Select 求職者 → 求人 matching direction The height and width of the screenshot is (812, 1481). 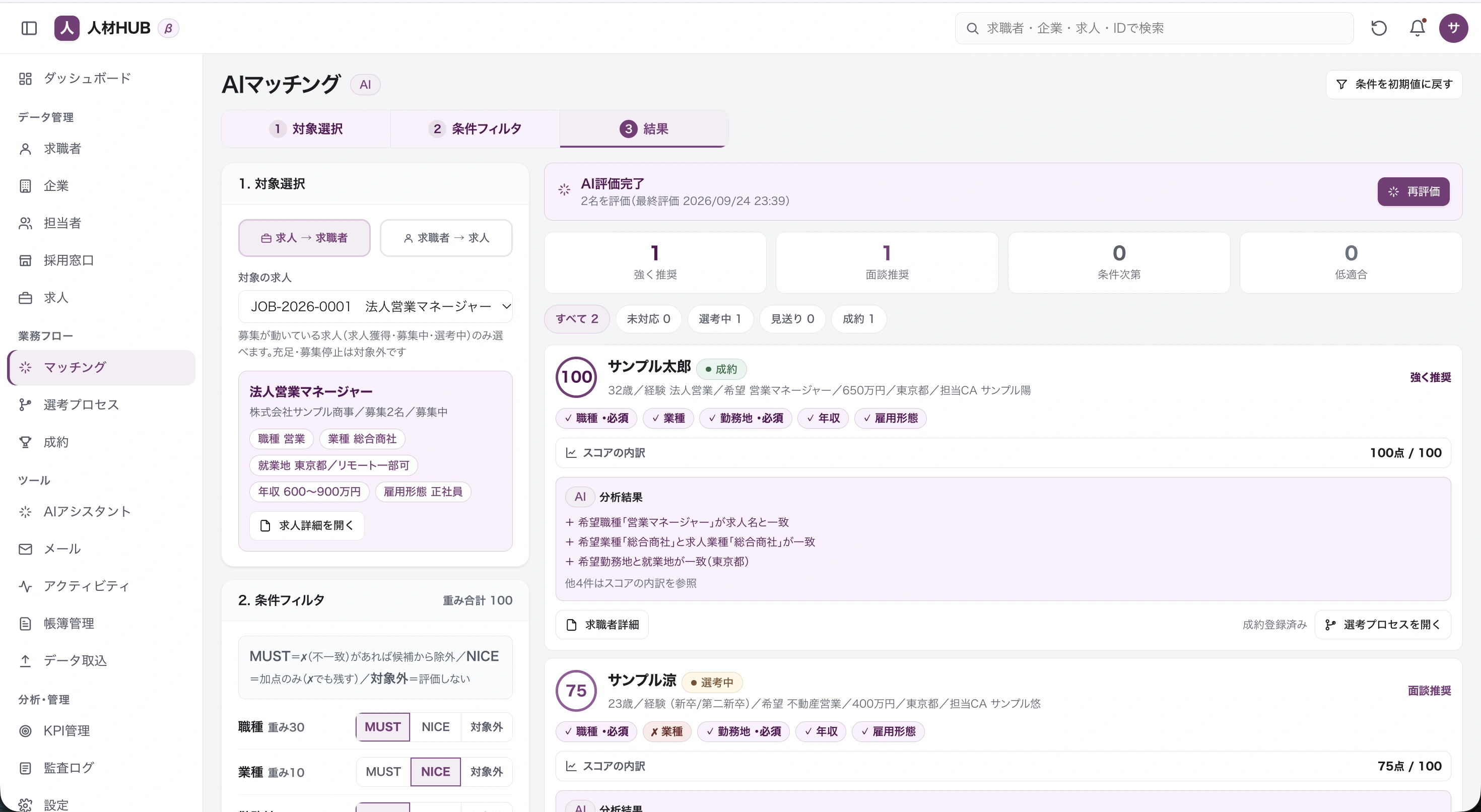point(446,238)
